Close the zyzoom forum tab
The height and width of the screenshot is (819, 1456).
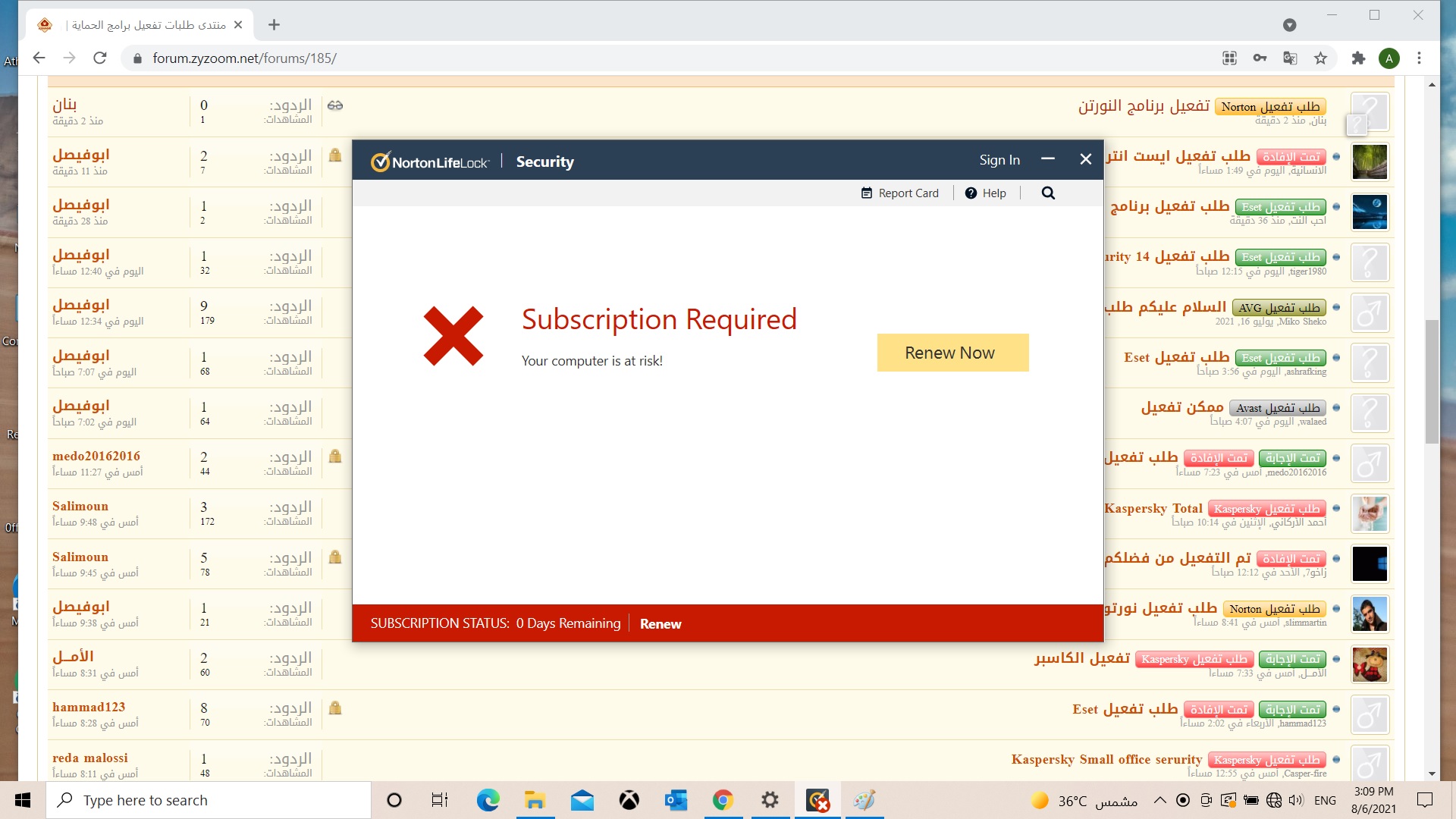pos(238,25)
